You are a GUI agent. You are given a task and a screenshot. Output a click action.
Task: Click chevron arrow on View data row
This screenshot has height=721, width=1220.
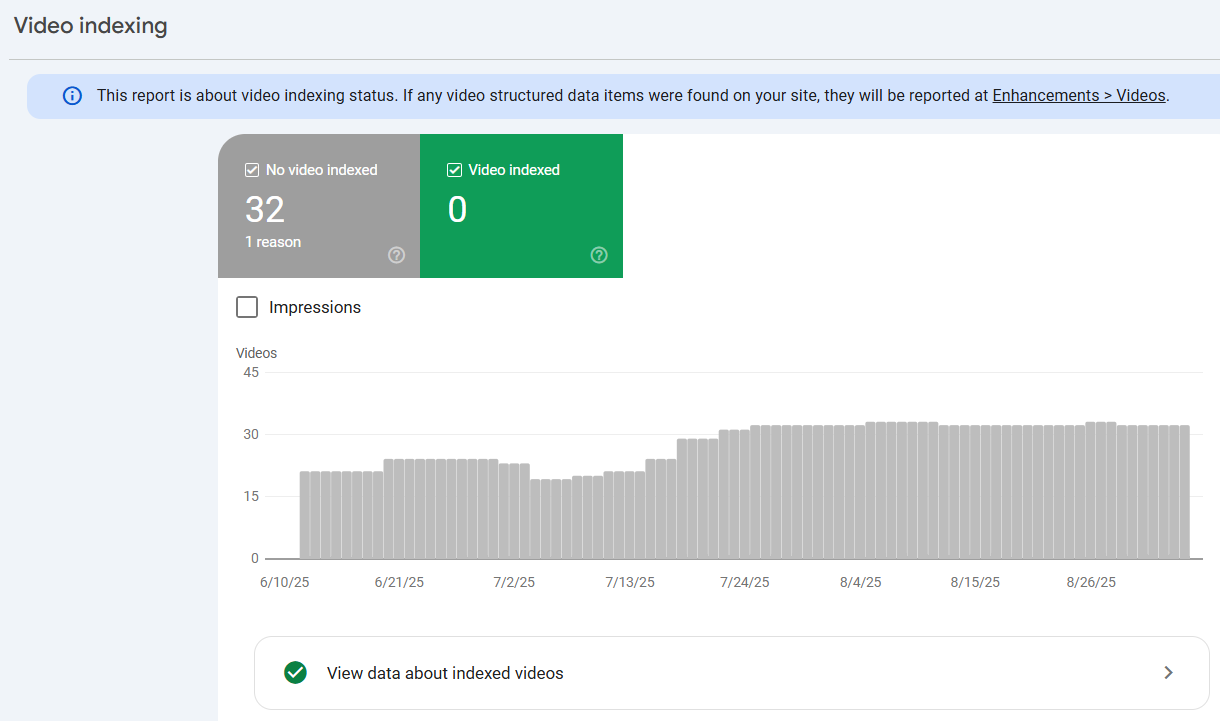click(x=1168, y=673)
